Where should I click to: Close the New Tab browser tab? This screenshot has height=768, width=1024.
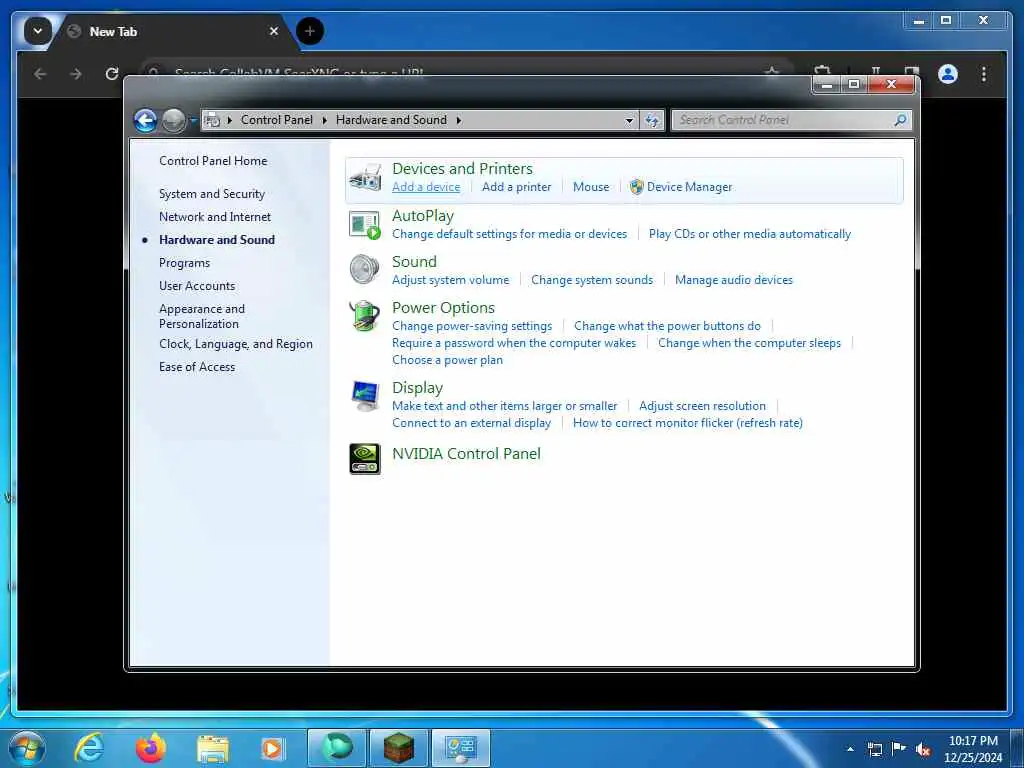click(274, 31)
